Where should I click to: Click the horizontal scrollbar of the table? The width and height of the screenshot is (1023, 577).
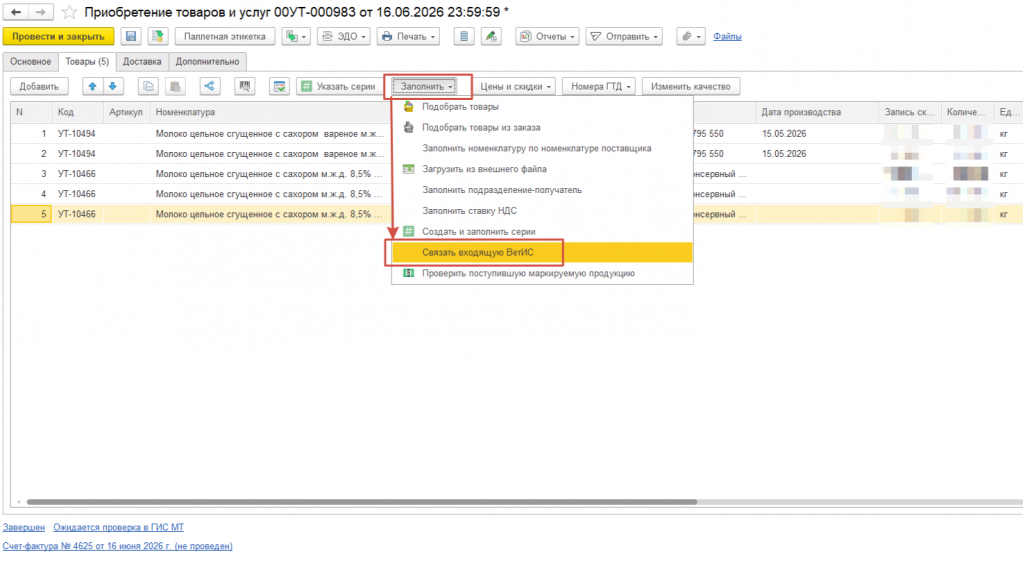(x=362, y=502)
